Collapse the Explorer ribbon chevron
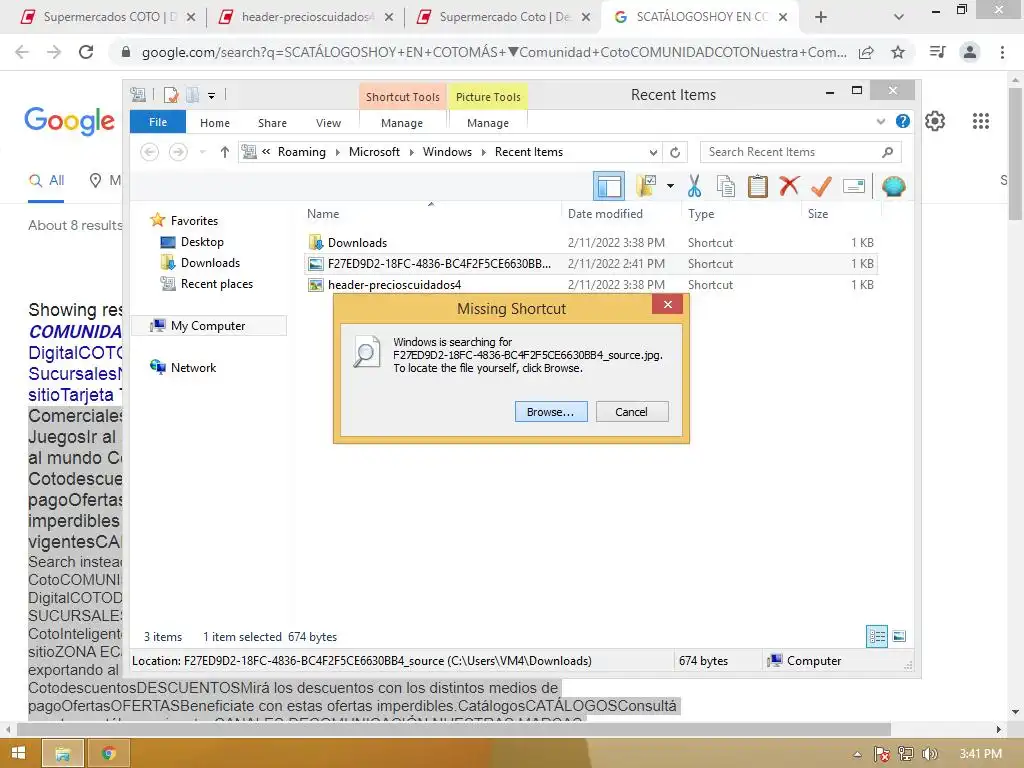 tap(881, 121)
